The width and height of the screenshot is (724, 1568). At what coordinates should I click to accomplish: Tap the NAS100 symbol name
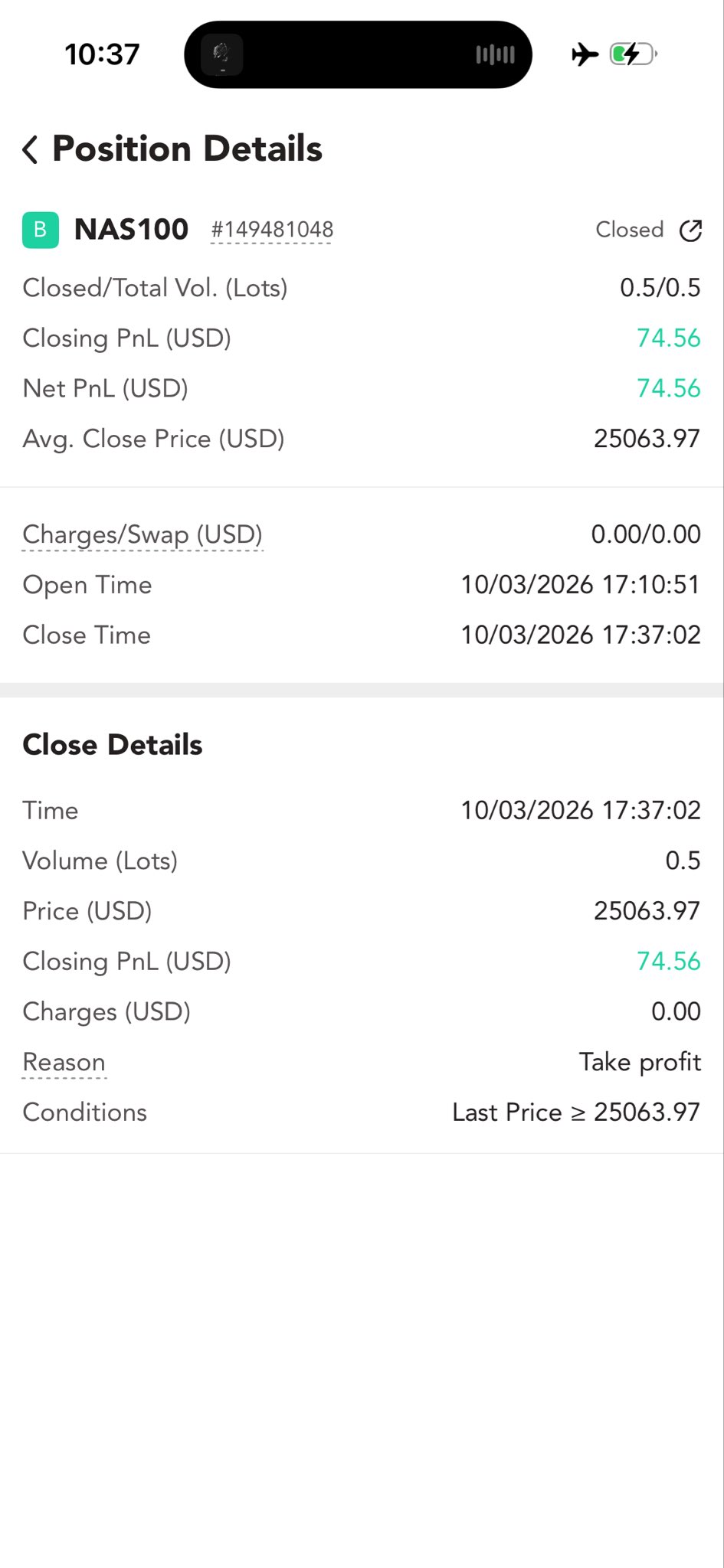pos(131,230)
